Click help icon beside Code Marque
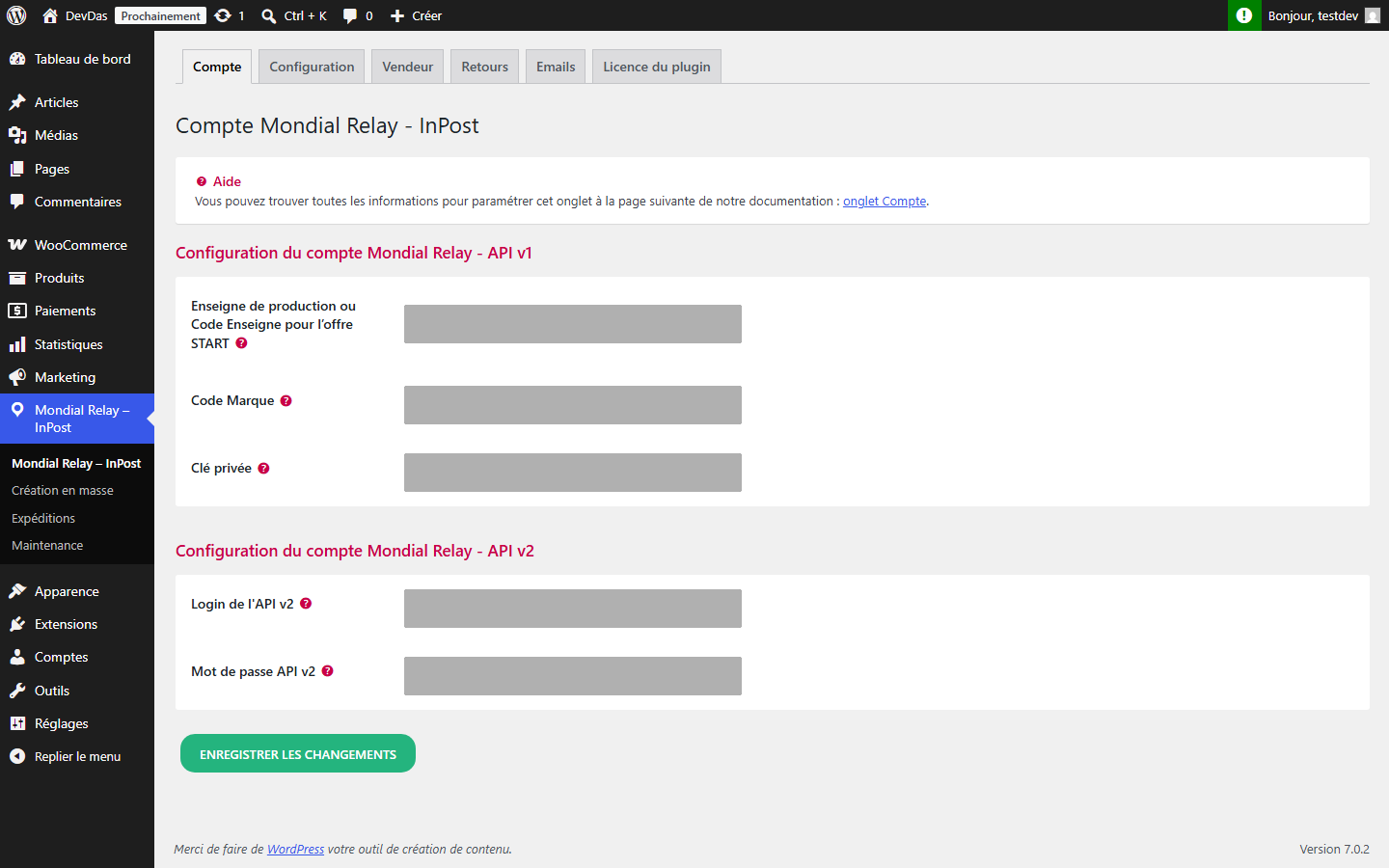Screen dimensions: 1389x868 tap(286, 401)
